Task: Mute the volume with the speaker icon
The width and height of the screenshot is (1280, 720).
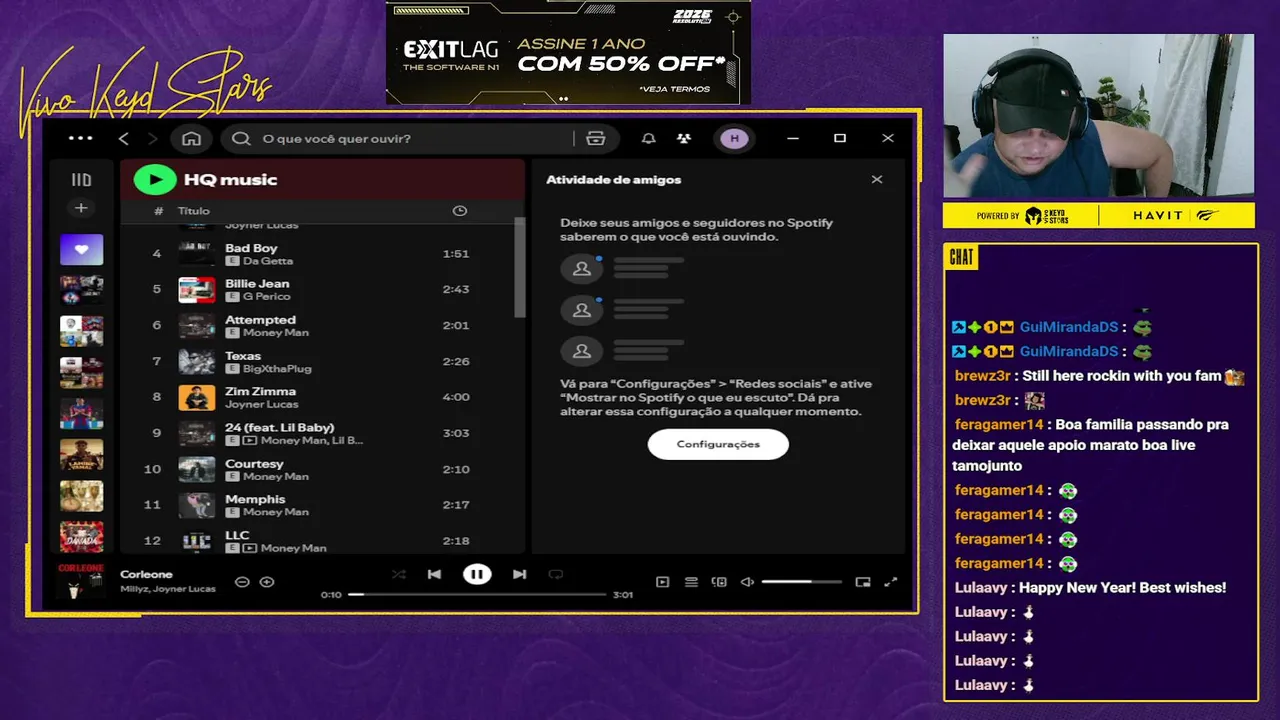Action: [746, 582]
